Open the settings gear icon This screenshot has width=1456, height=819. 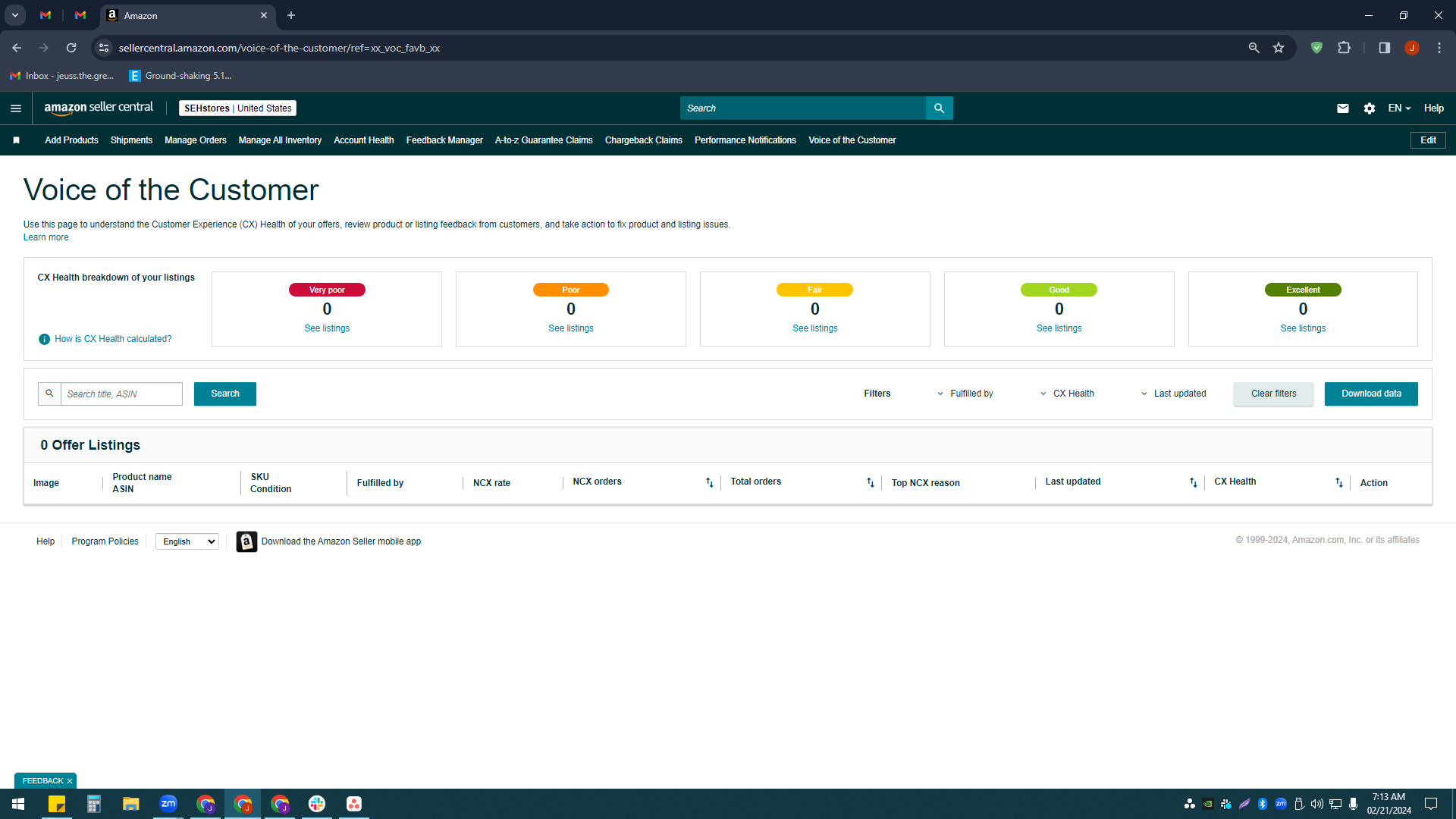tap(1369, 108)
